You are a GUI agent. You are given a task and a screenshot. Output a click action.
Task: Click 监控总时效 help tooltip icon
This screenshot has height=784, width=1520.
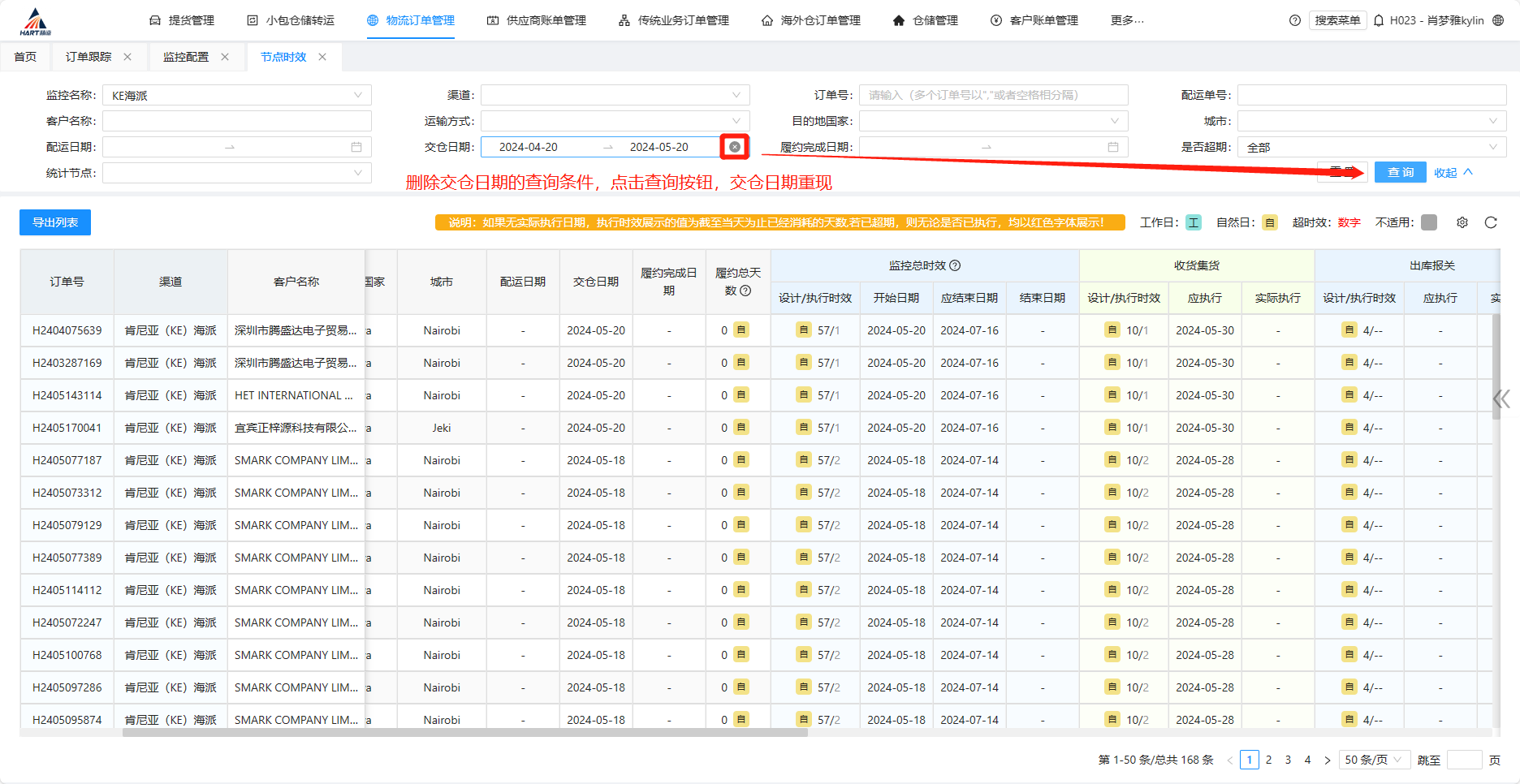955,265
